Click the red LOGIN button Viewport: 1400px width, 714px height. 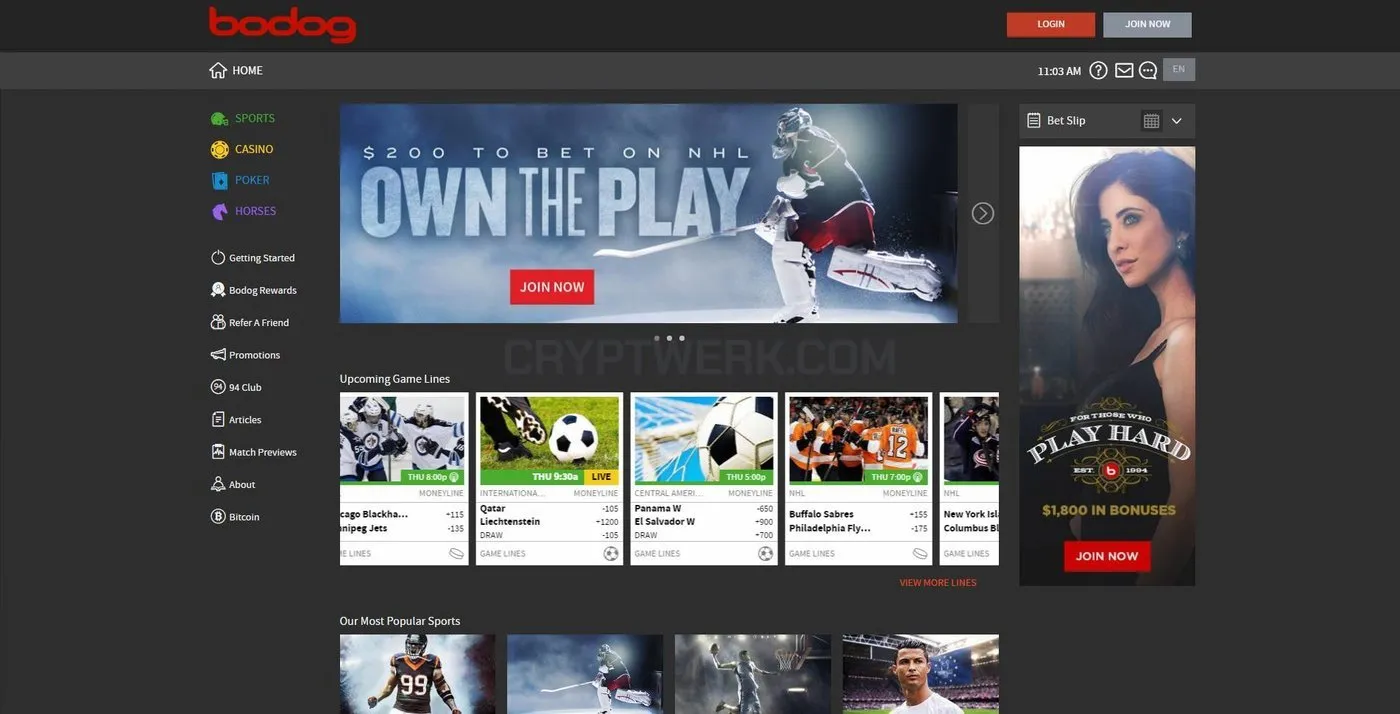(1051, 24)
